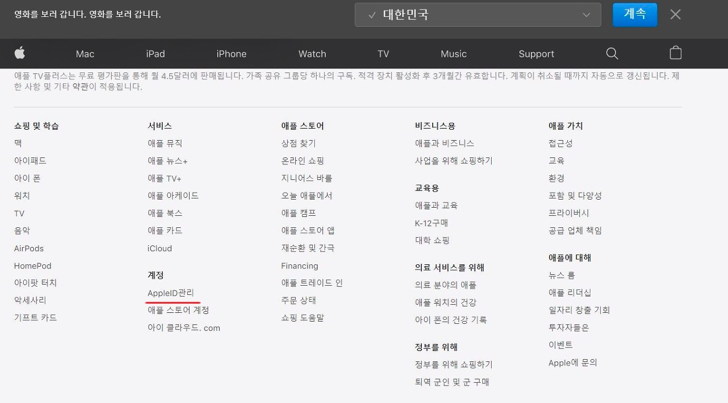This screenshot has height=403, width=728.
Task: Click the 접근성 link
Action: pyautogui.click(x=560, y=143)
